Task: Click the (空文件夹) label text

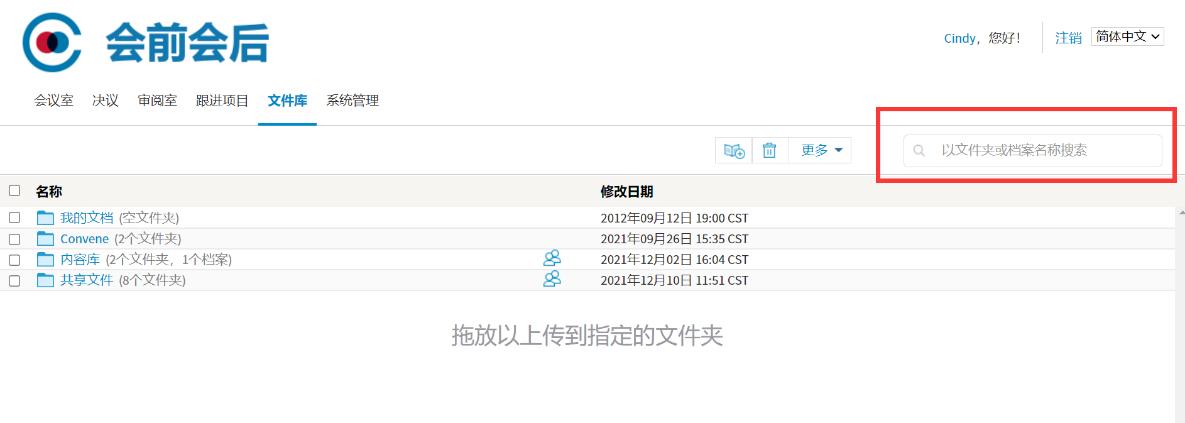Action: 149,218
